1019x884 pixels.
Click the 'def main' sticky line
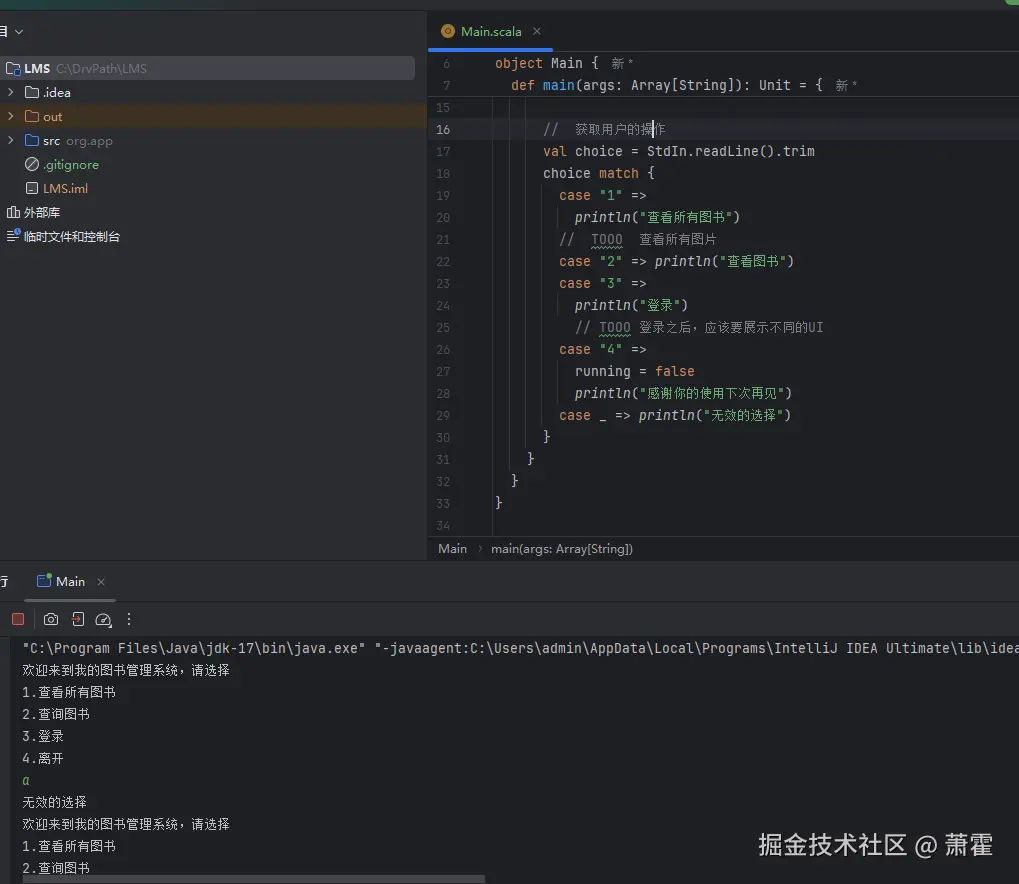click(x=666, y=85)
